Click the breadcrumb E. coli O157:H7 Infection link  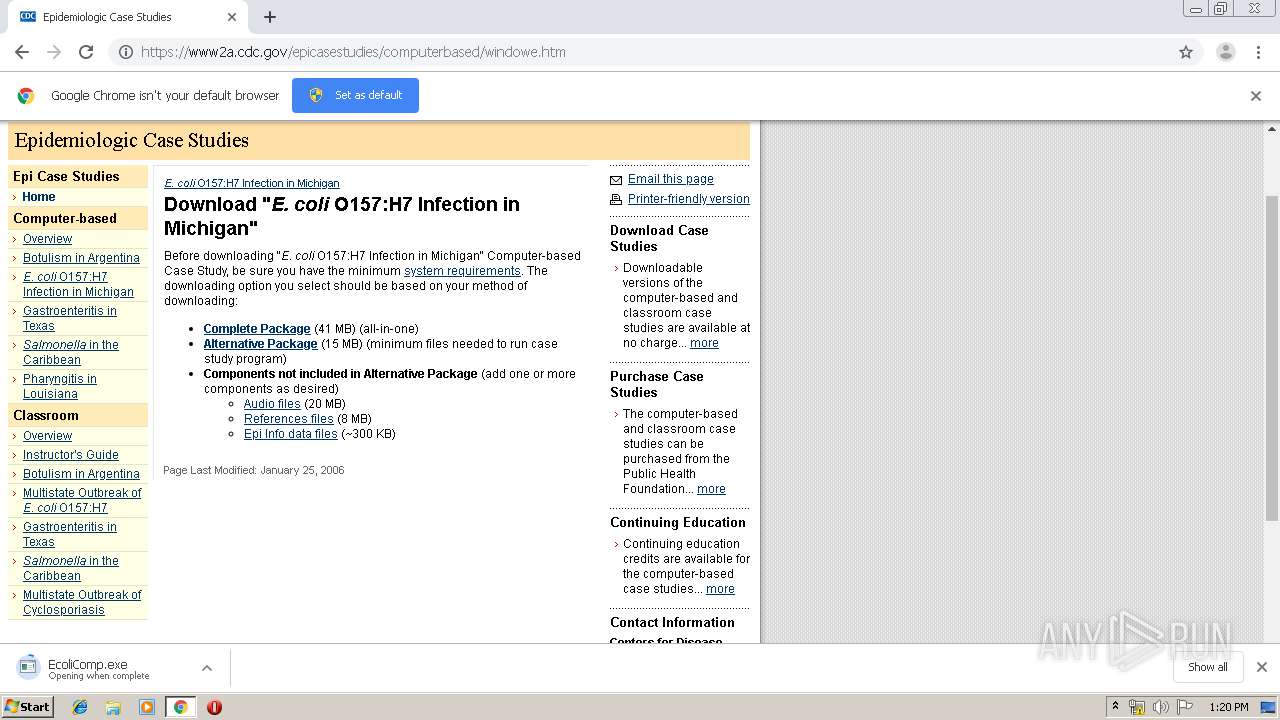[252, 183]
